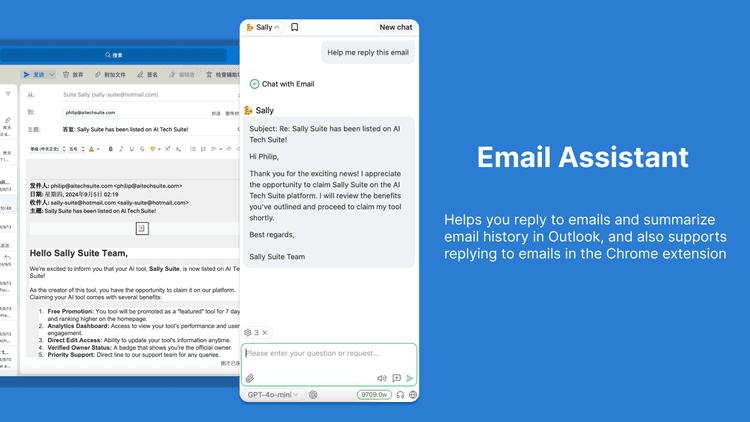Start a New chat
Image resolution: width=750 pixels, height=422 pixels.
[x=396, y=28]
